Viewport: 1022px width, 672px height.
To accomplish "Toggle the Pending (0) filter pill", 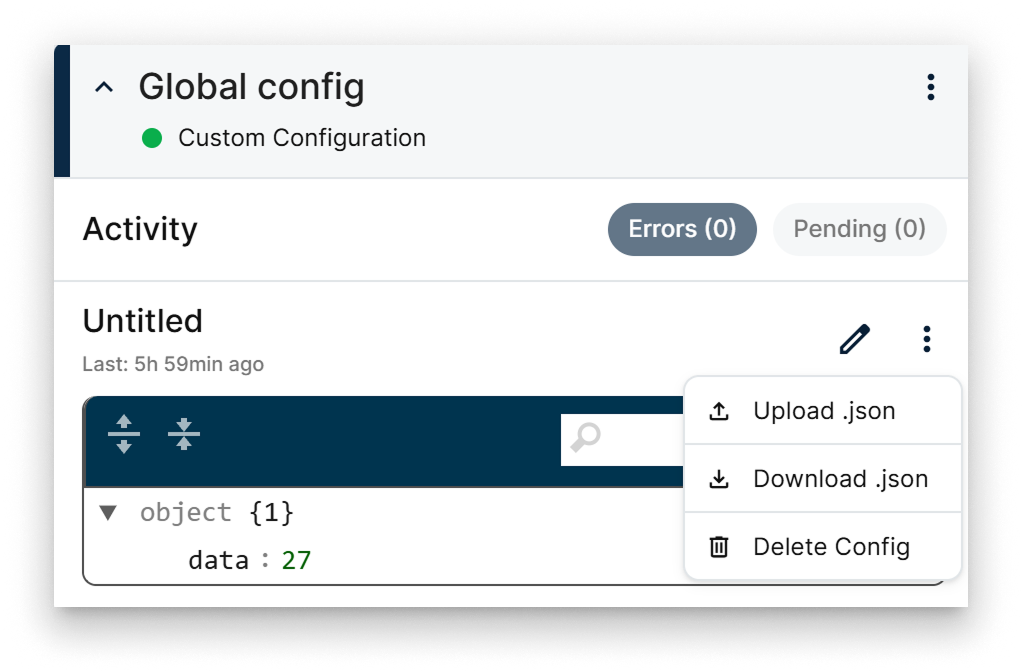I will point(859,229).
